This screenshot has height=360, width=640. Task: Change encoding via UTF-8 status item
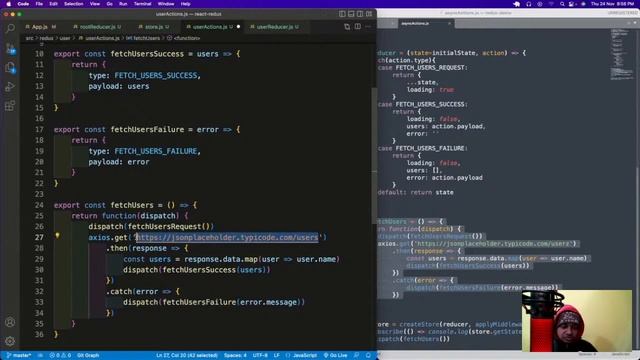point(260,355)
